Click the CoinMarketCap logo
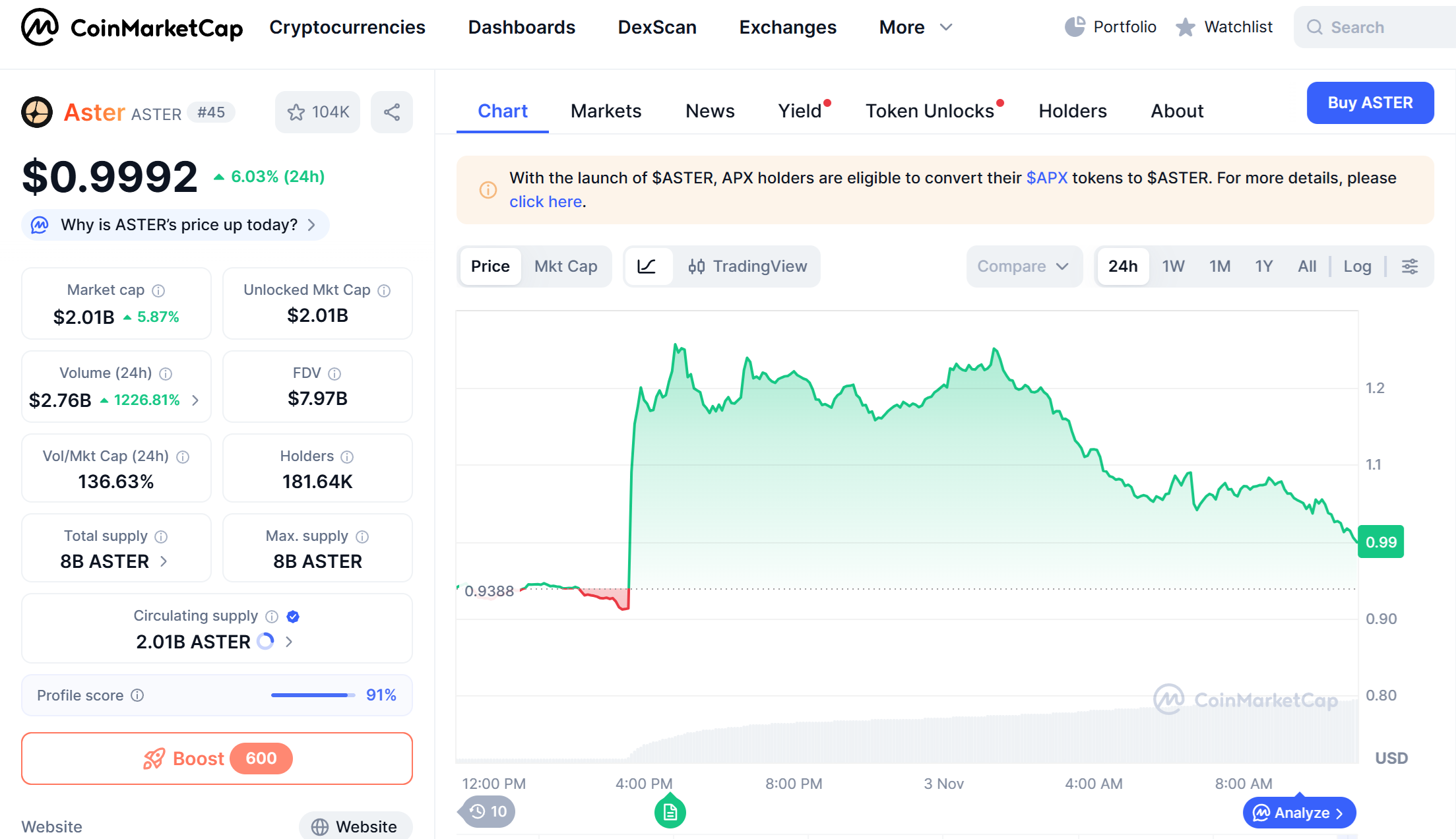This screenshot has width=1456, height=839. (132, 27)
